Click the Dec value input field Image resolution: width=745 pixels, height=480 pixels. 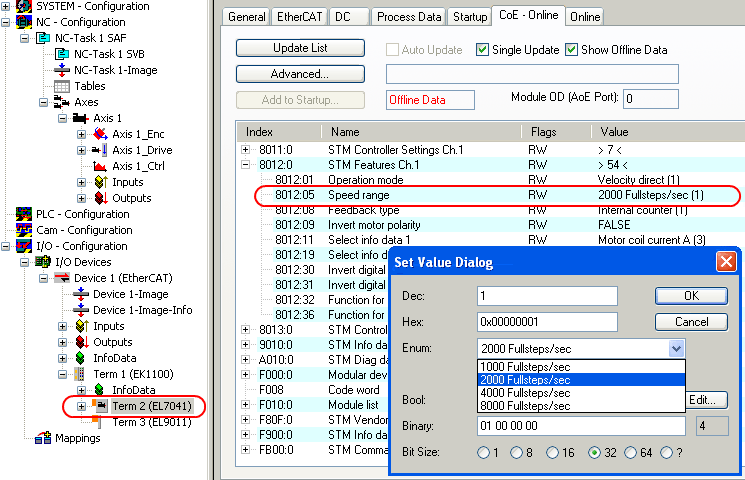click(547, 296)
